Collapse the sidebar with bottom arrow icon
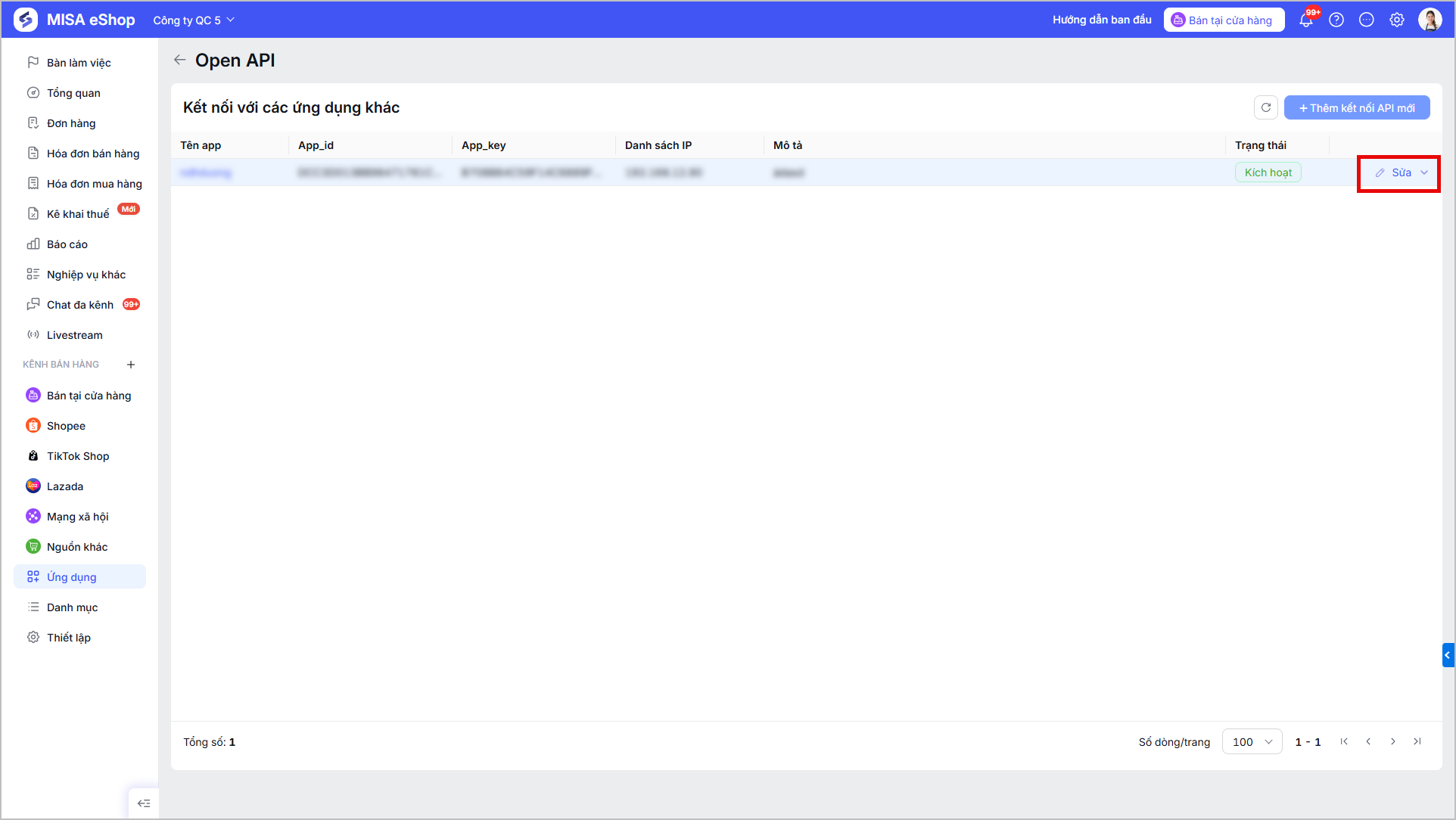Viewport: 1456px width, 820px height. coord(144,803)
